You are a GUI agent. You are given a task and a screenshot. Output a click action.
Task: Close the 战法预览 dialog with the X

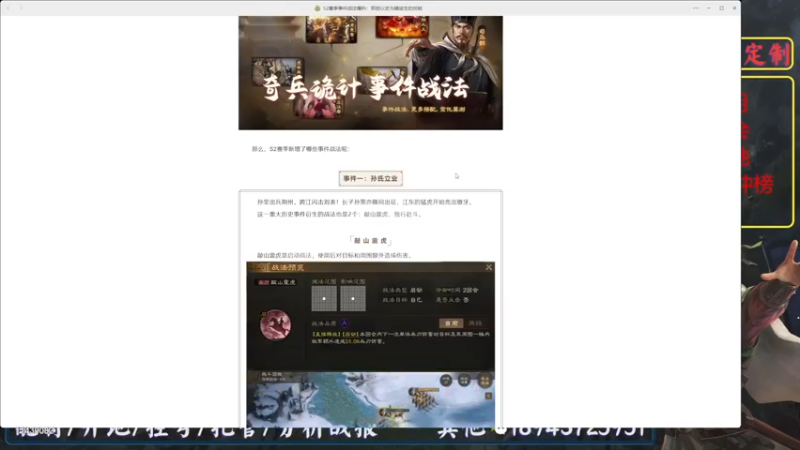click(488, 267)
